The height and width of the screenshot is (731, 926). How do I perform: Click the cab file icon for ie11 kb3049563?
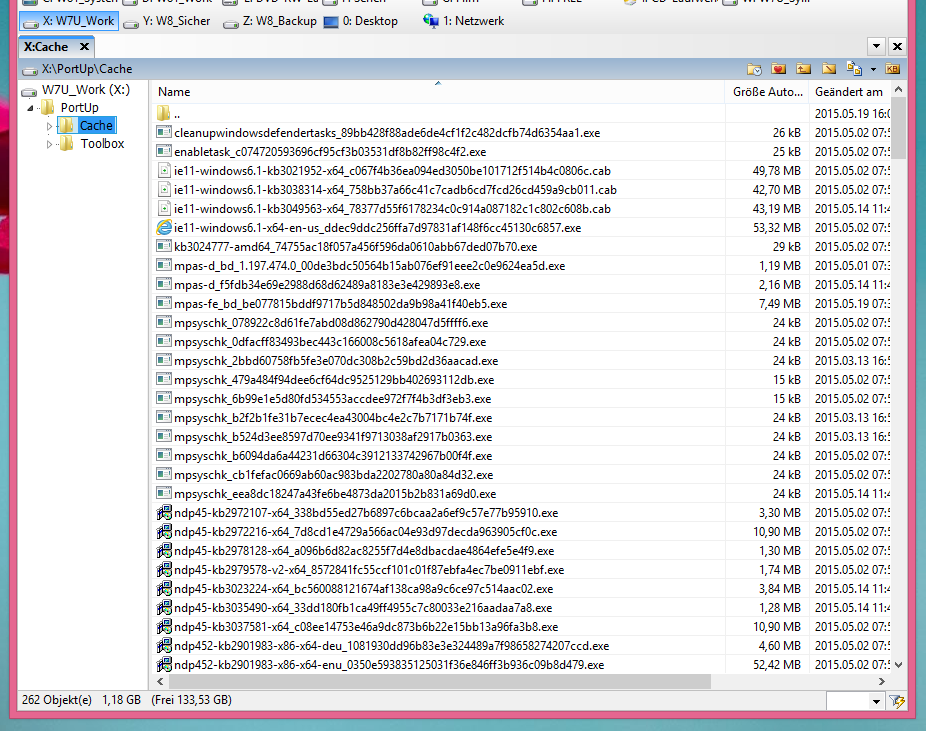tap(164, 208)
